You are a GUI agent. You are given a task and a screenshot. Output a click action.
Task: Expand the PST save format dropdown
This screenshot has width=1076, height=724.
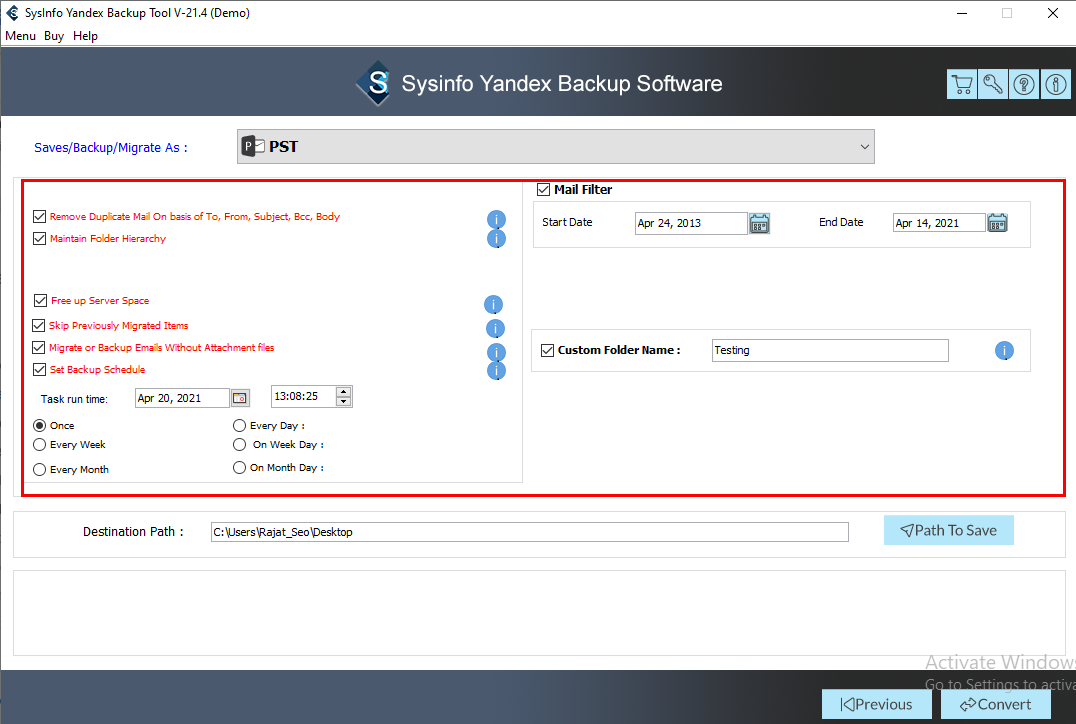864,147
